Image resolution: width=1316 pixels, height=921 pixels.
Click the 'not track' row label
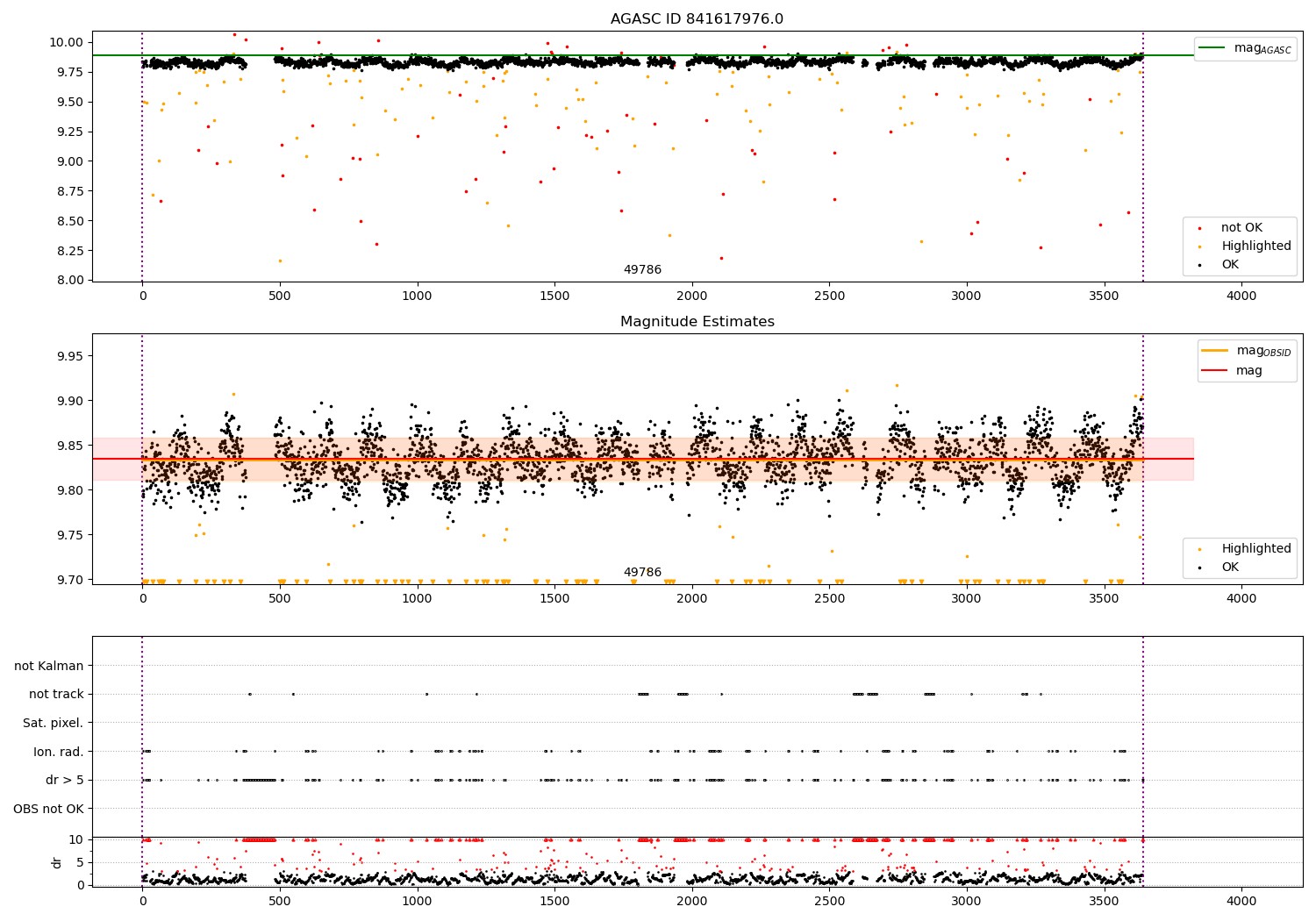(56, 694)
